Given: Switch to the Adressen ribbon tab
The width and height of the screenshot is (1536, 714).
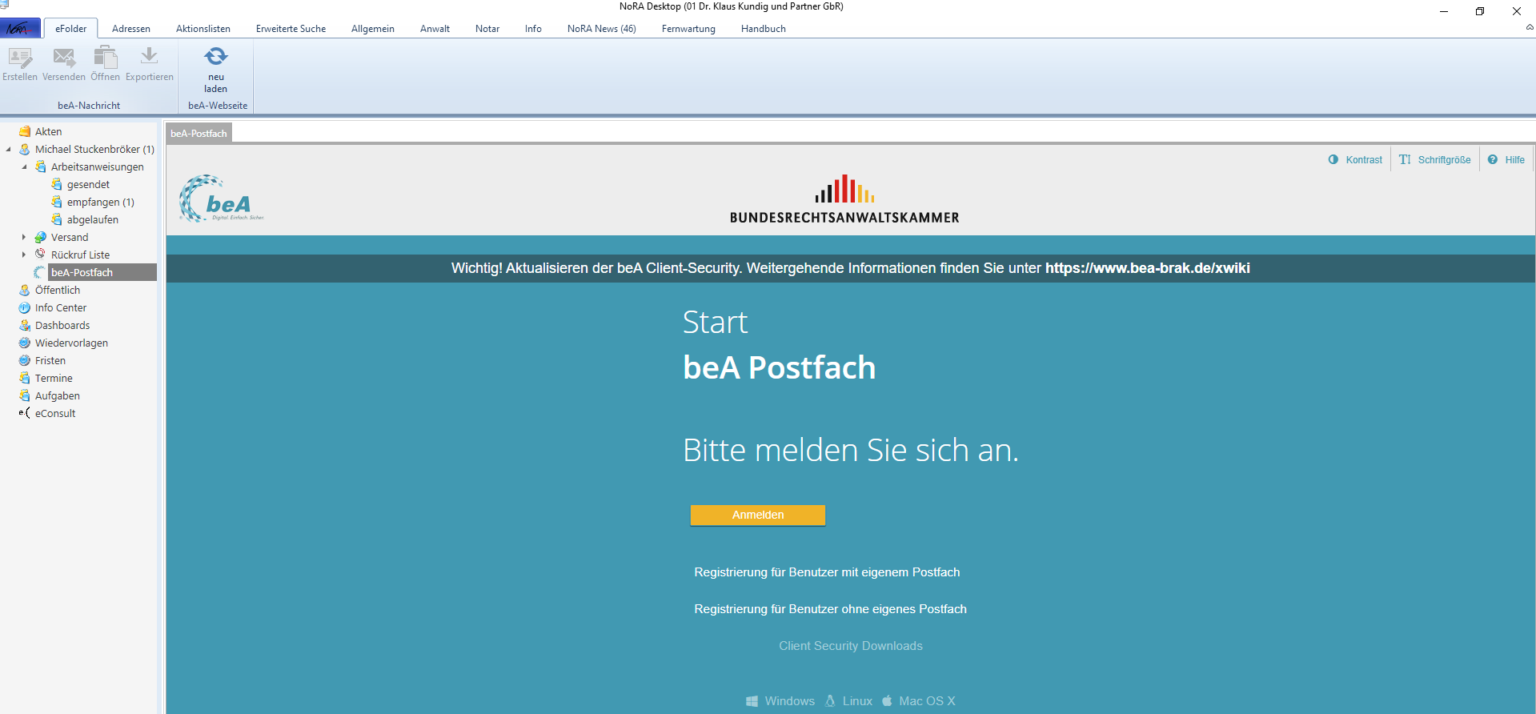Looking at the screenshot, I should coord(131,28).
